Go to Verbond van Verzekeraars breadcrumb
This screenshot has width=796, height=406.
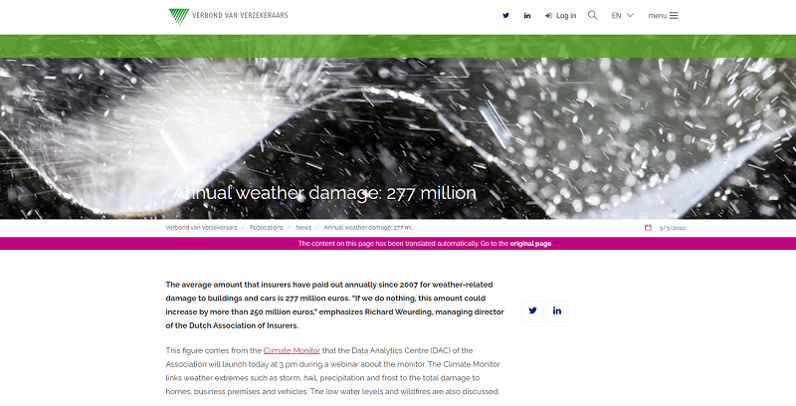click(x=201, y=228)
